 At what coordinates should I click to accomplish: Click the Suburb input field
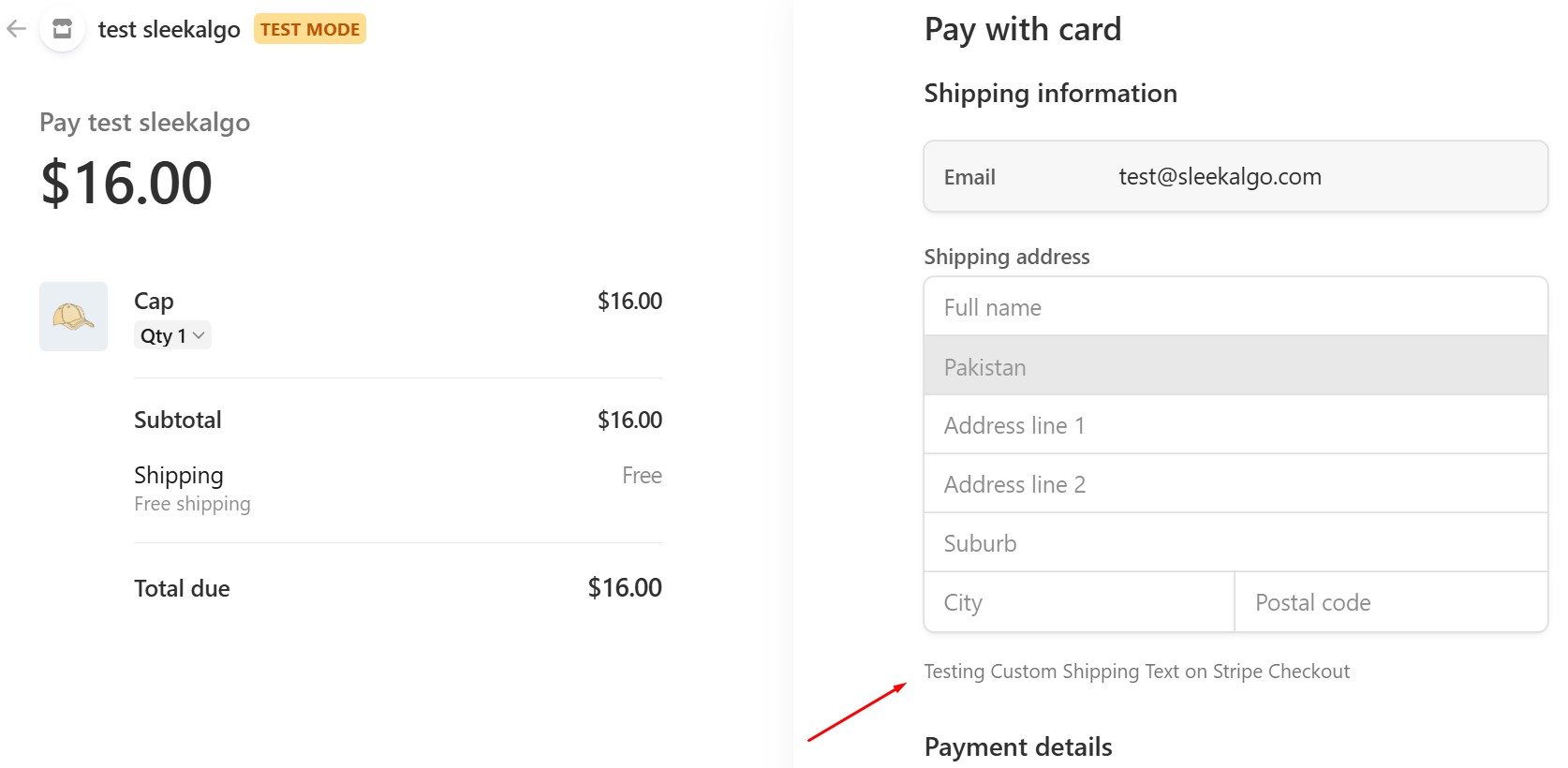pos(1235,543)
